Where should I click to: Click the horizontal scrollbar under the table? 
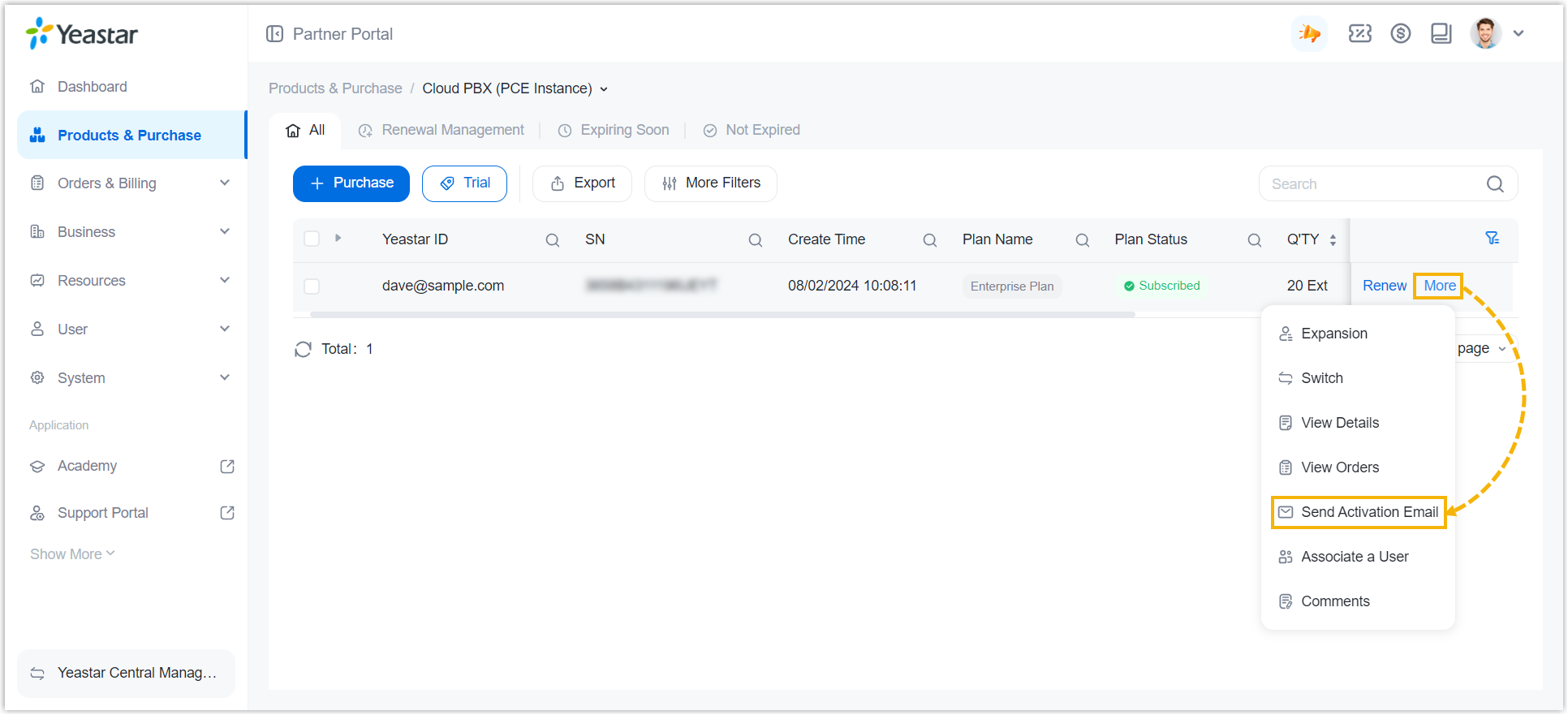pos(722,315)
